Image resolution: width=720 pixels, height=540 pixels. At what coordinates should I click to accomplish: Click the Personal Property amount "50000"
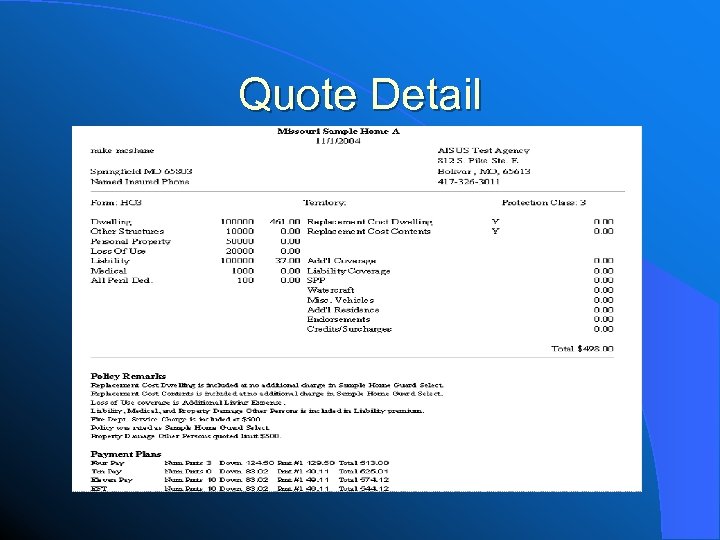click(240, 242)
